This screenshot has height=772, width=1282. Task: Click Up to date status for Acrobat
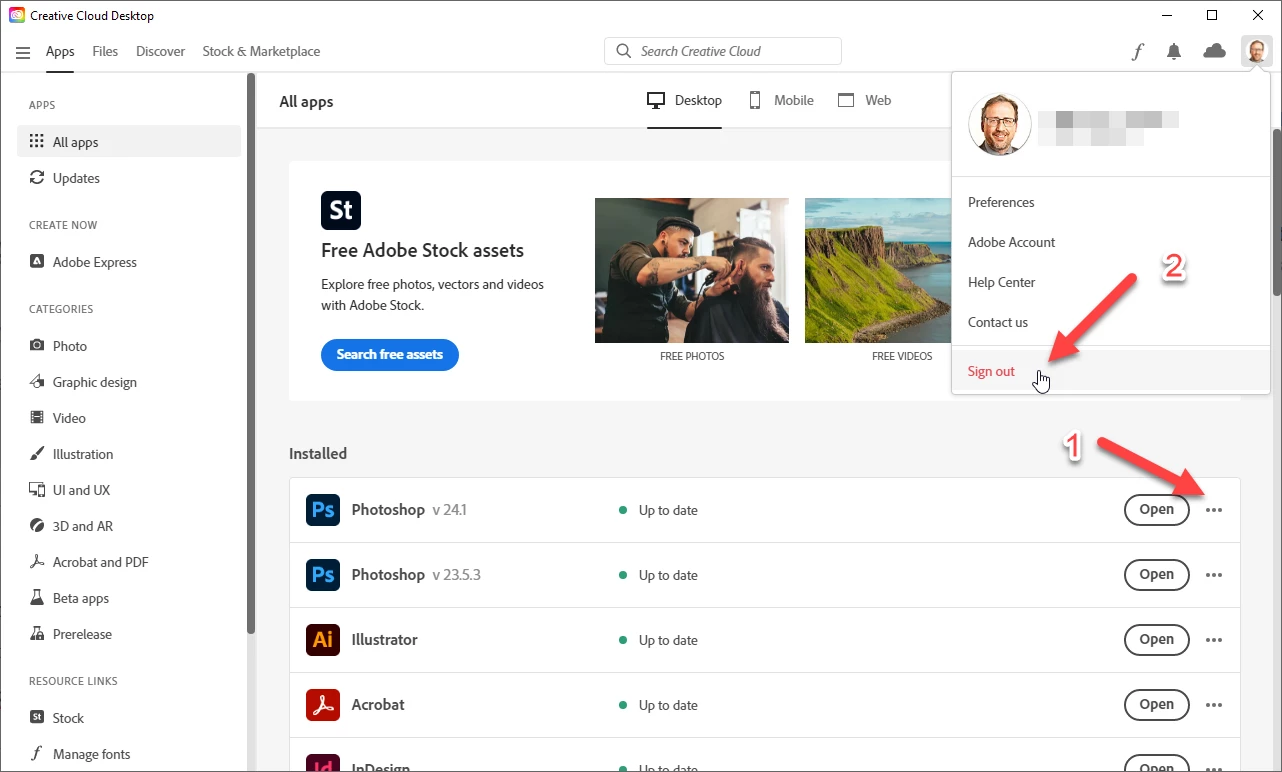coord(658,705)
